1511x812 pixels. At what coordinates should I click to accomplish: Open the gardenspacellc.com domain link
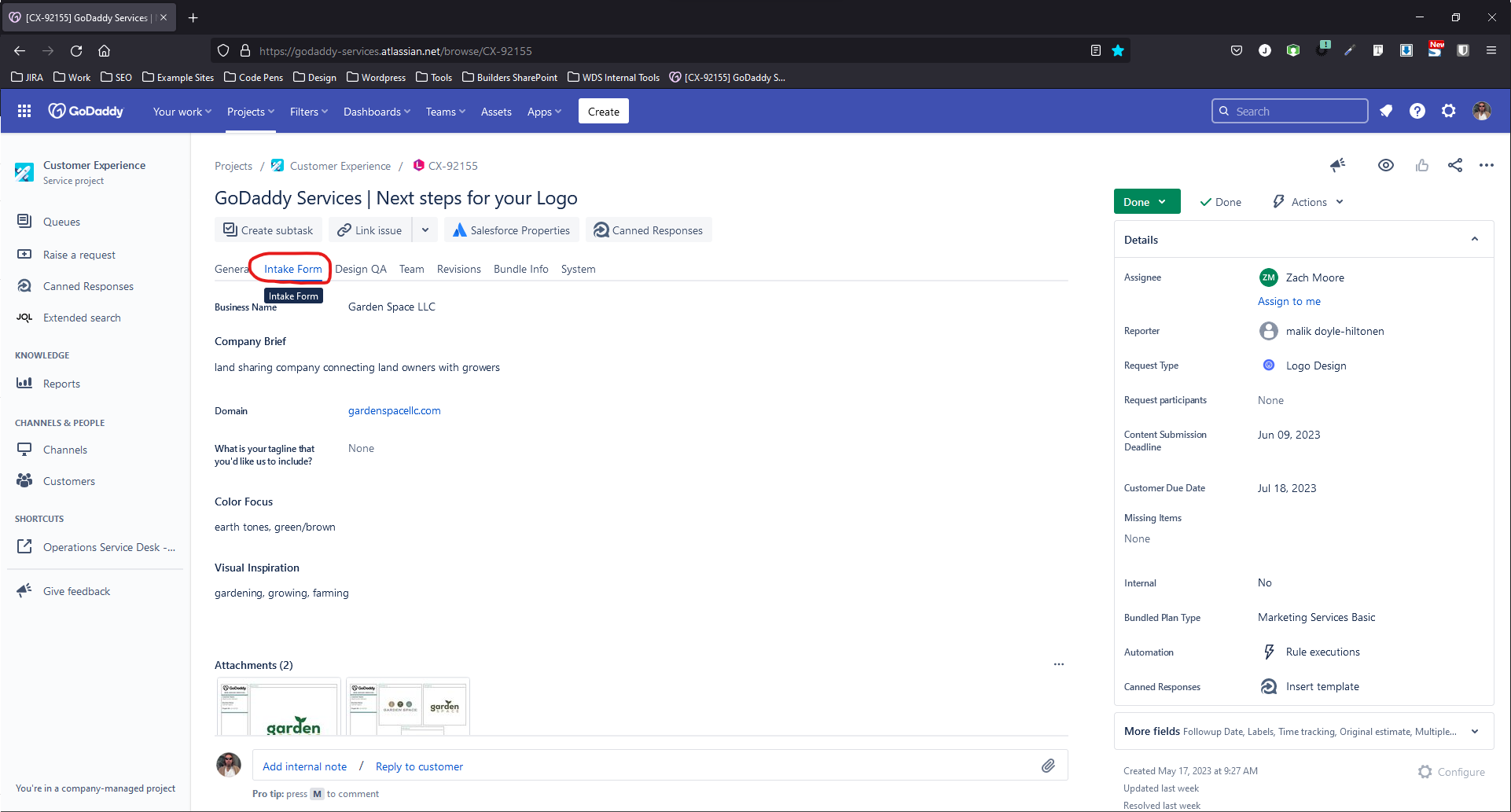coord(395,410)
